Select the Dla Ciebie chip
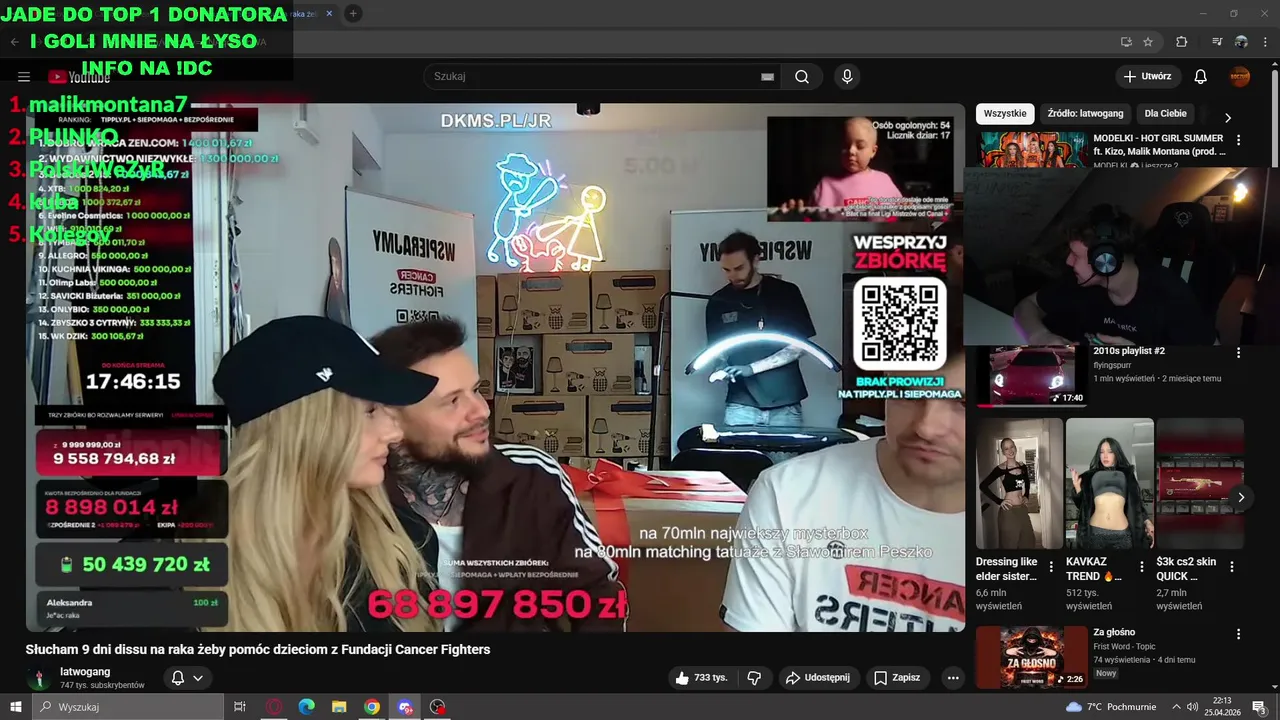Image resolution: width=1280 pixels, height=720 pixels. [x=1165, y=114]
